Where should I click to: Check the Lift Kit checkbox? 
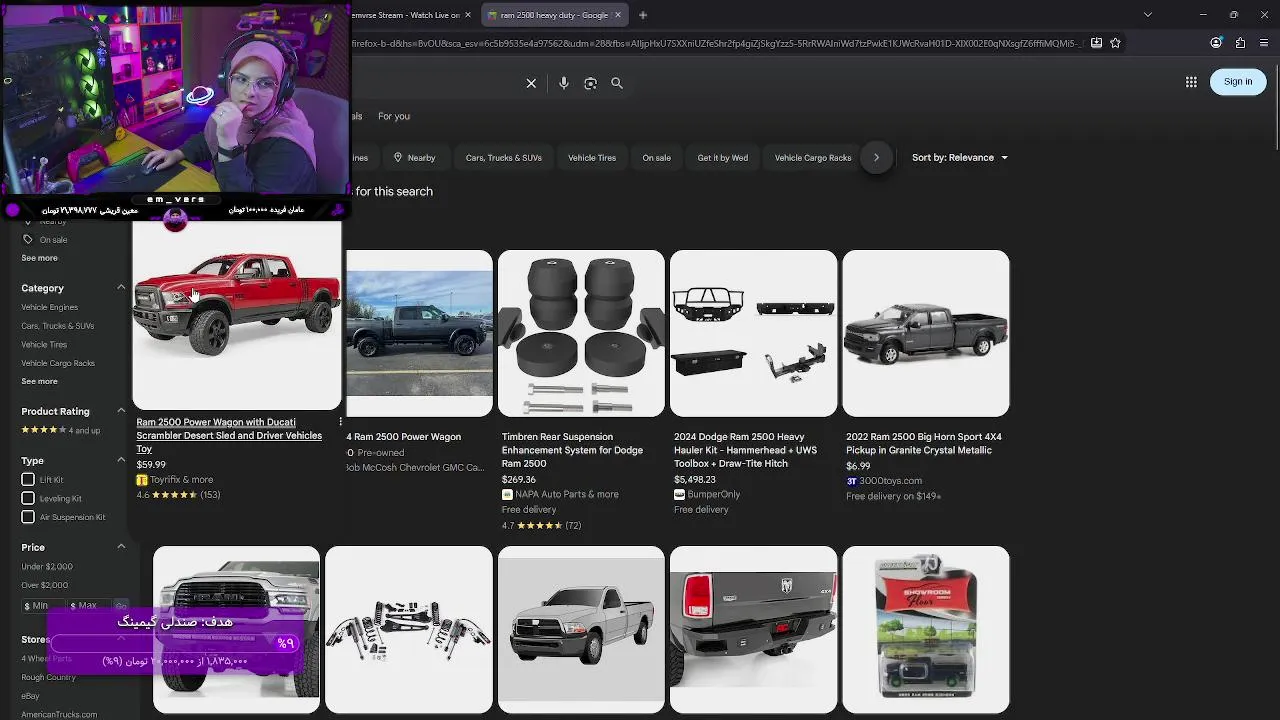pyautogui.click(x=28, y=479)
